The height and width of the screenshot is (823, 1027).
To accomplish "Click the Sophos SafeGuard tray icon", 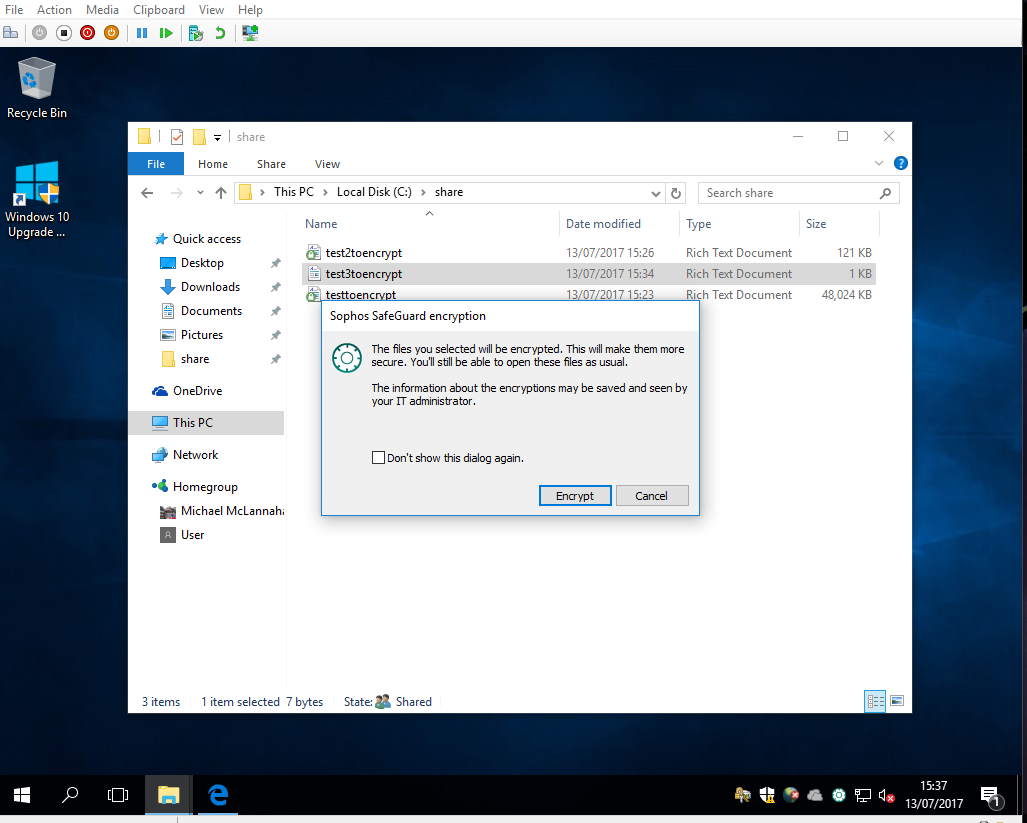I will (839, 796).
